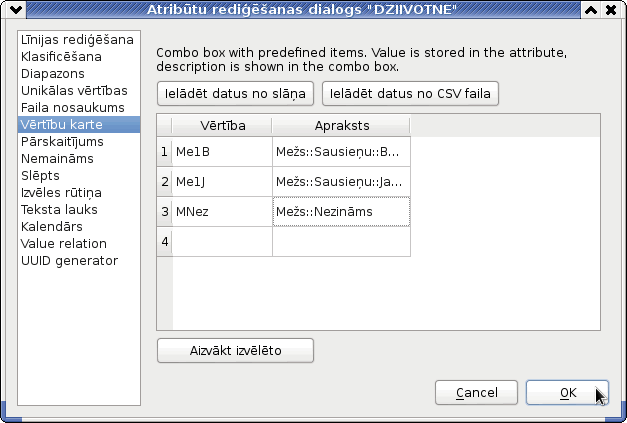Image resolution: width=627 pixels, height=423 pixels.
Task: Select Līnijas rediģēšana in the list
Action: [79, 40]
